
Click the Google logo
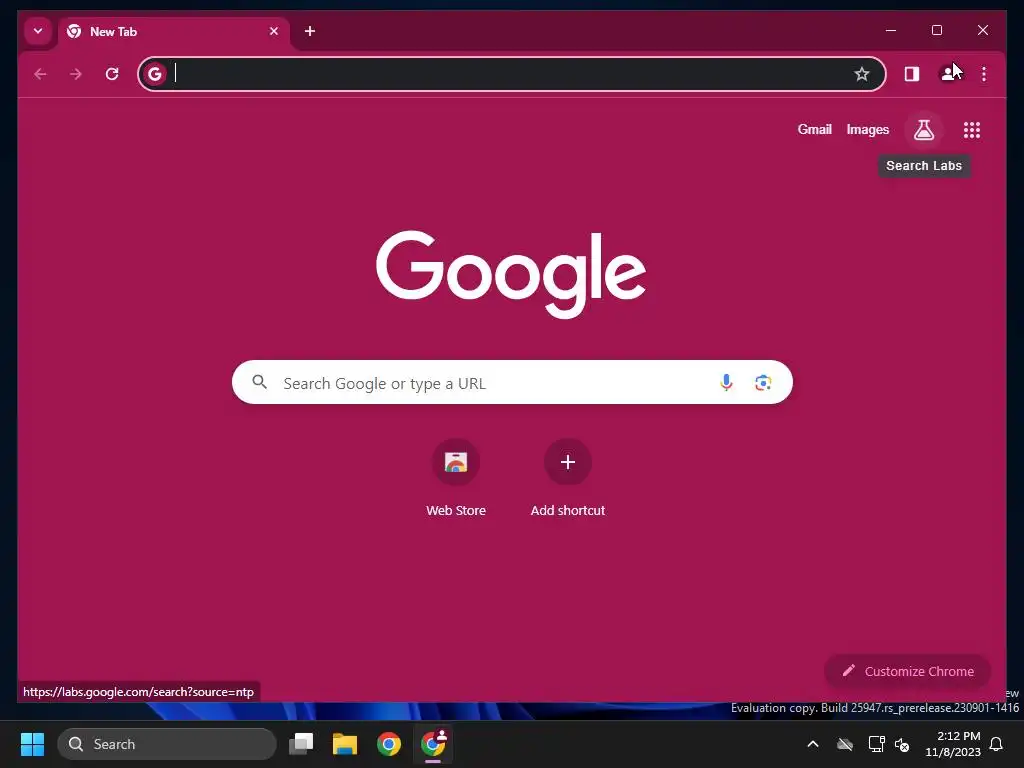coord(511,274)
